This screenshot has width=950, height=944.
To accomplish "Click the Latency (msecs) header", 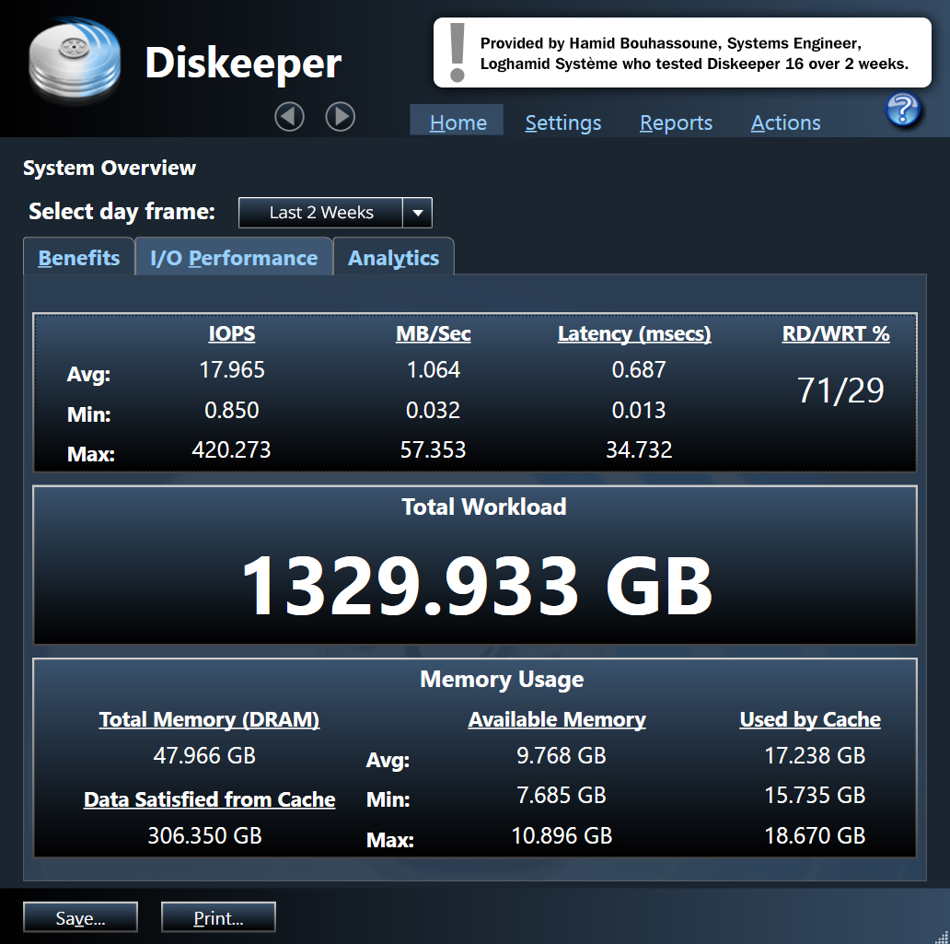I will 634,334.
